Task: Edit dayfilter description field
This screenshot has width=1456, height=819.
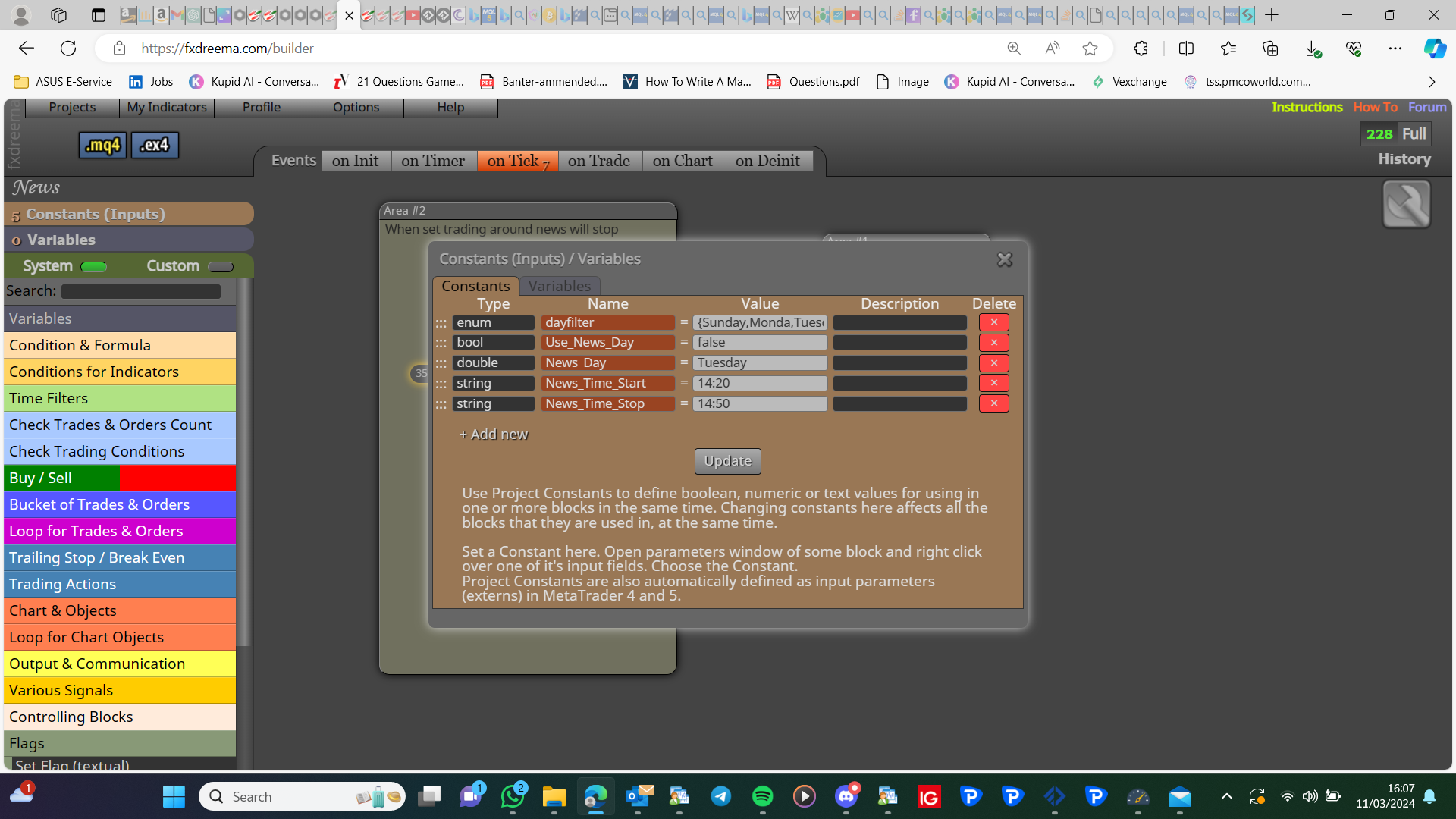Action: point(900,322)
